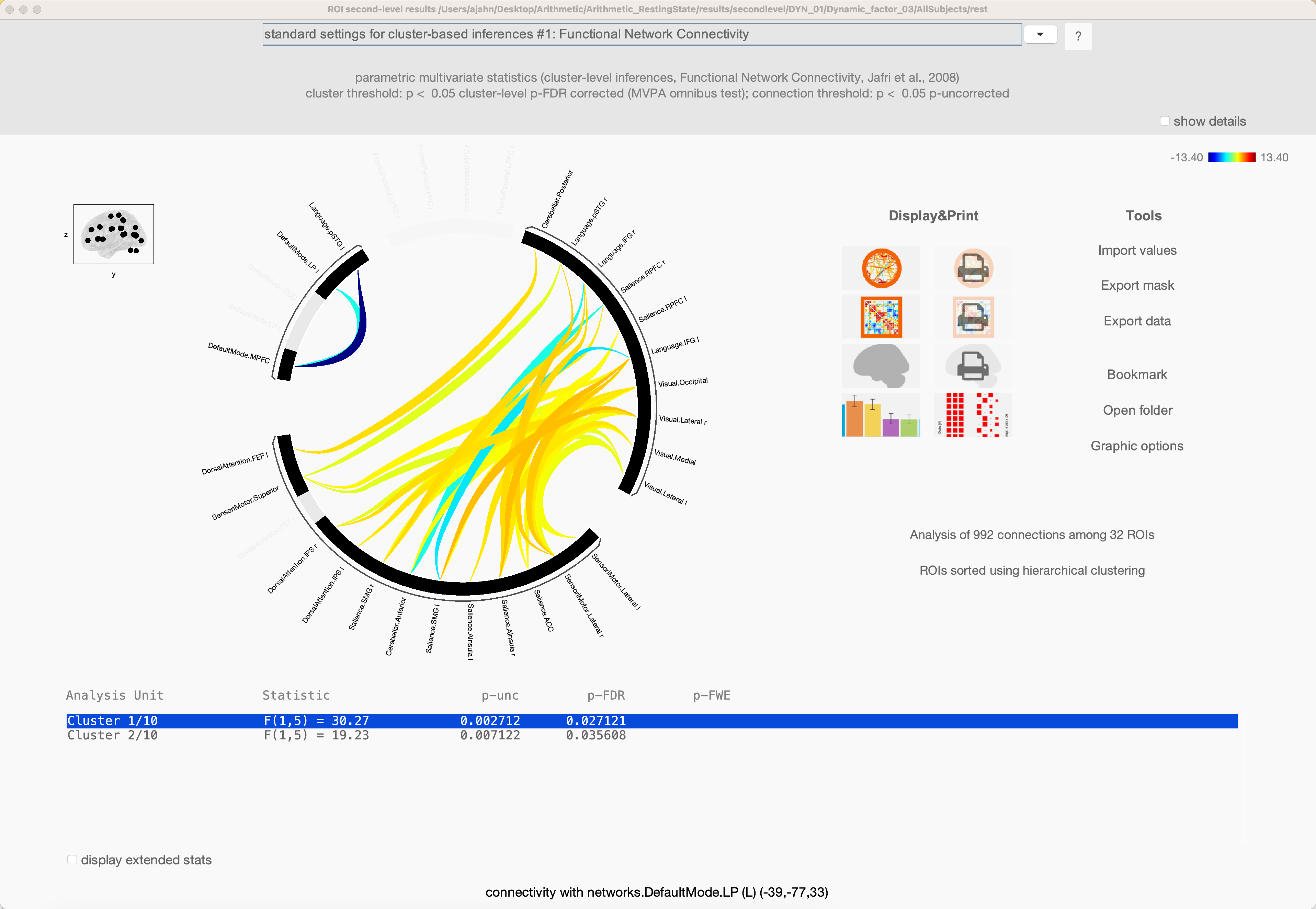Screen dimensions: 1316x909
Task: Click Bookmark tool
Action: [1137, 374]
